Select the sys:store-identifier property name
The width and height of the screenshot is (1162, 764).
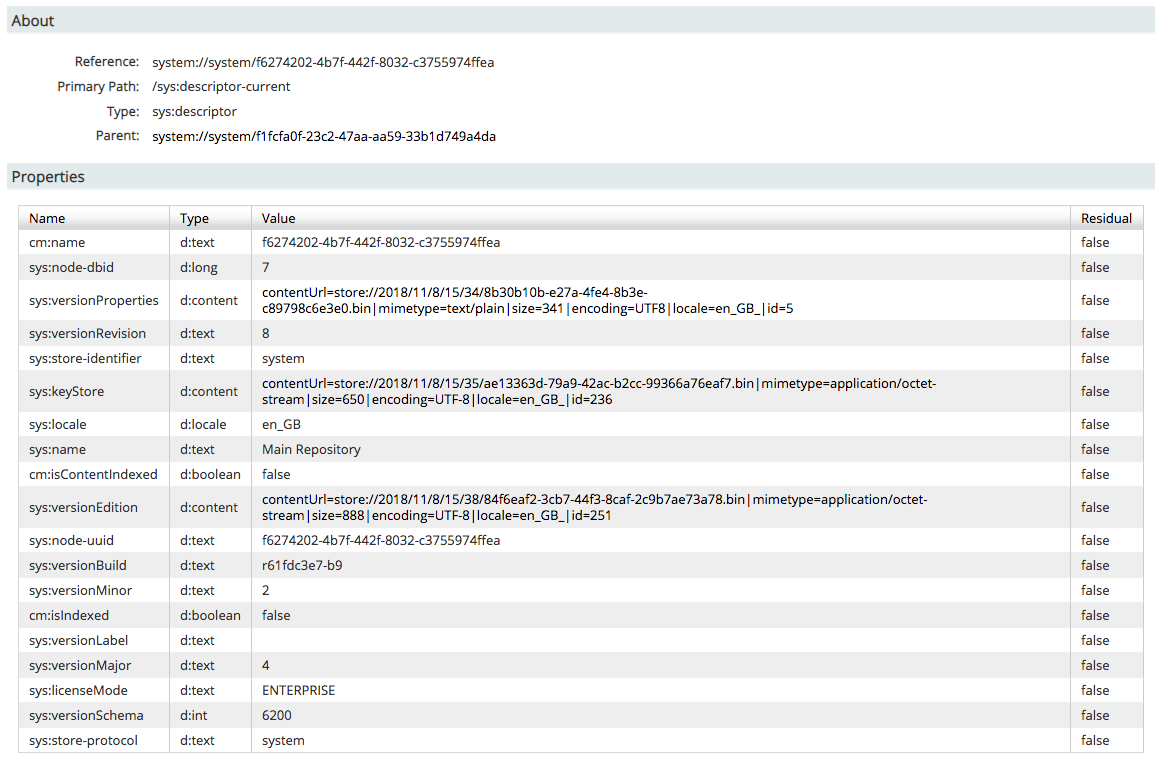(x=85, y=359)
